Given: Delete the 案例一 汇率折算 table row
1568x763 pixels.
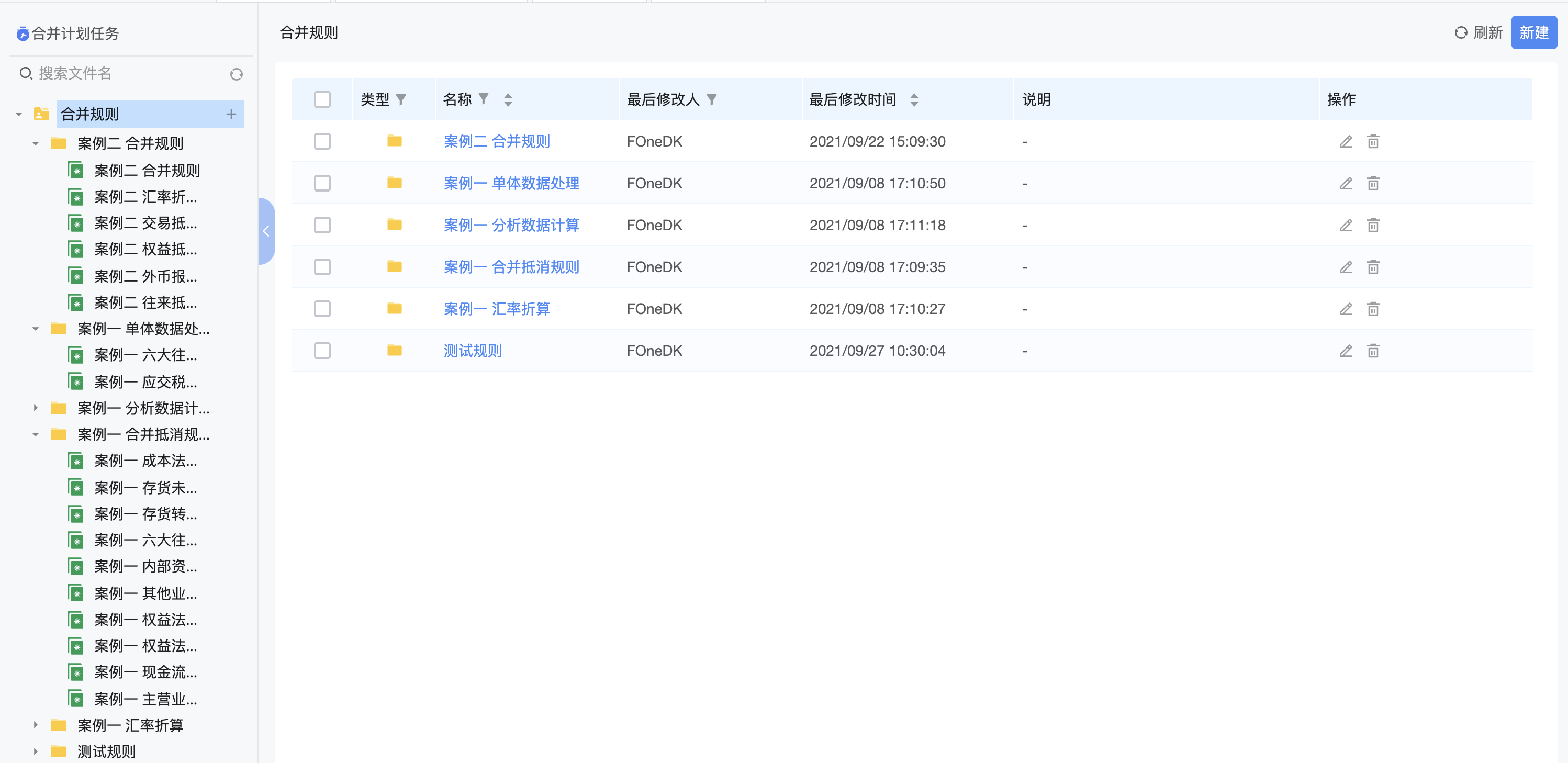Looking at the screenshot, I should 1373,309.
